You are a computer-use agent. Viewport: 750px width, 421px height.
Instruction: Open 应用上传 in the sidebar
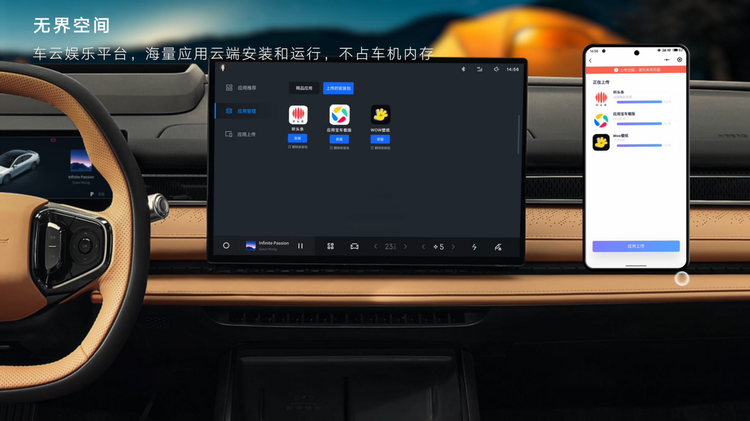point(244,133)
